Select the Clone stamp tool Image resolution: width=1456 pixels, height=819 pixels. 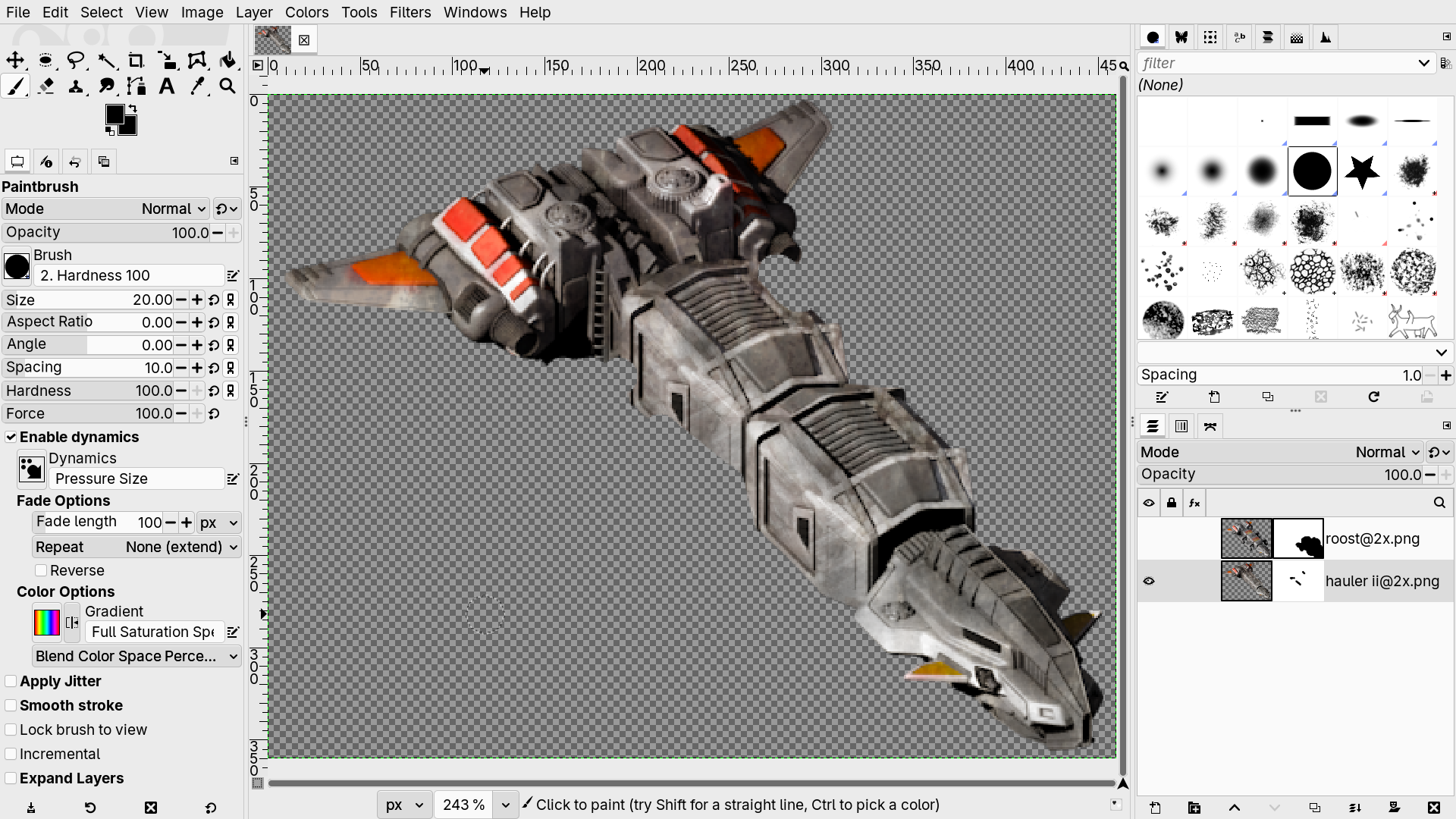point(76,86)
